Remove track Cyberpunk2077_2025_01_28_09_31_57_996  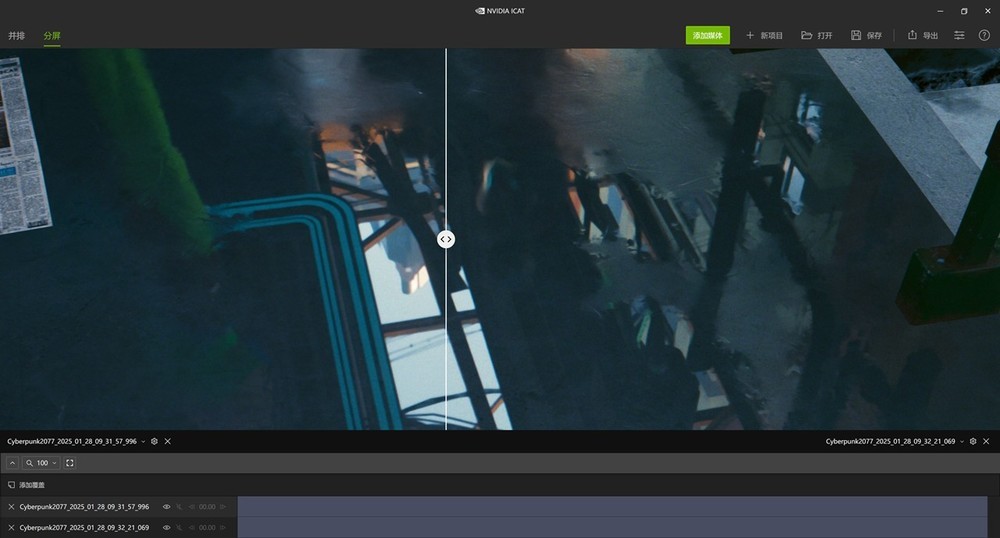pyautogui.click(x=11, y=507)
